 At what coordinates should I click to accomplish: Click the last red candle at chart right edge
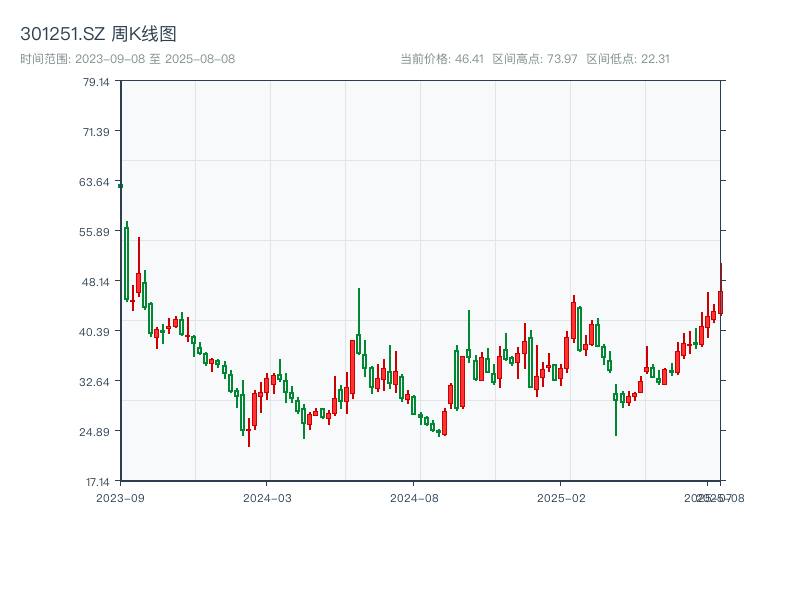click(x=720, y=302)
